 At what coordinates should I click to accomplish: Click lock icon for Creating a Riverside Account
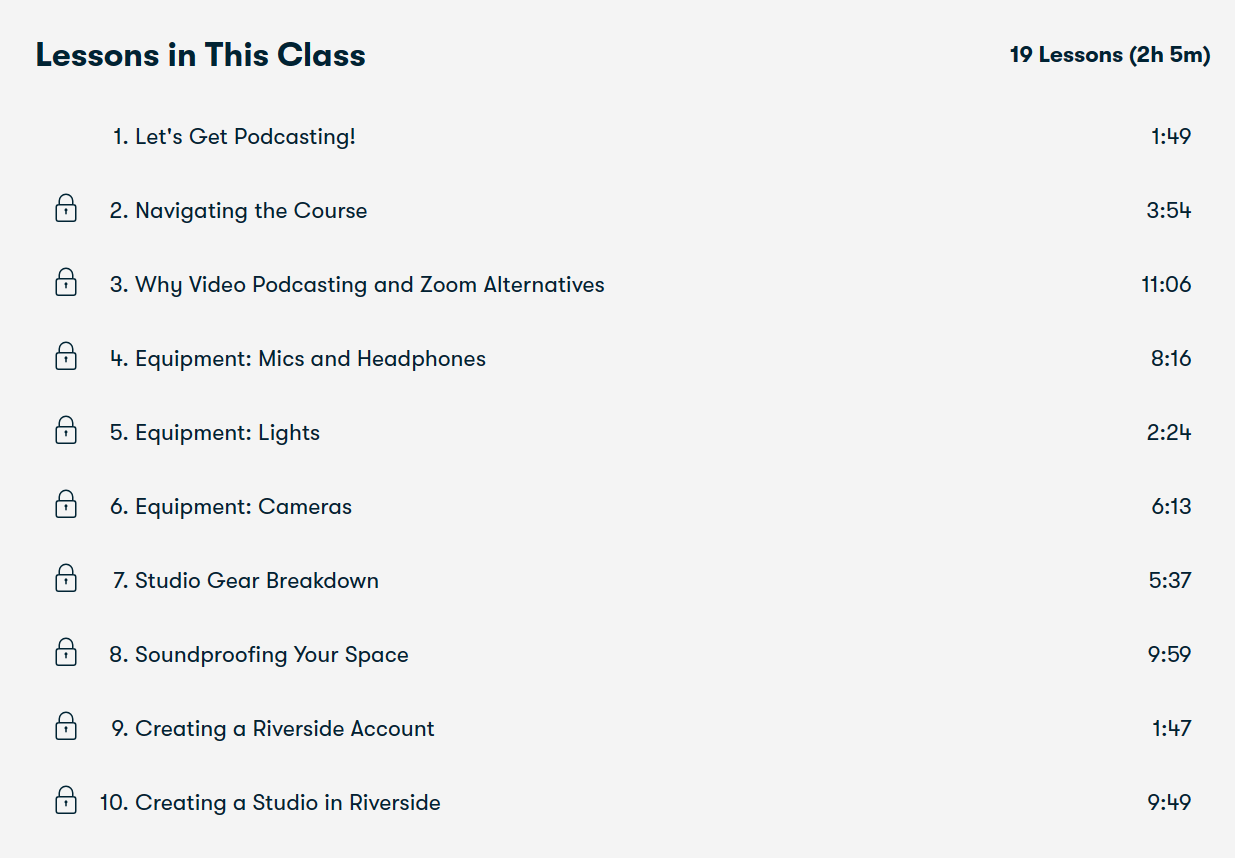tap(66, 727)
